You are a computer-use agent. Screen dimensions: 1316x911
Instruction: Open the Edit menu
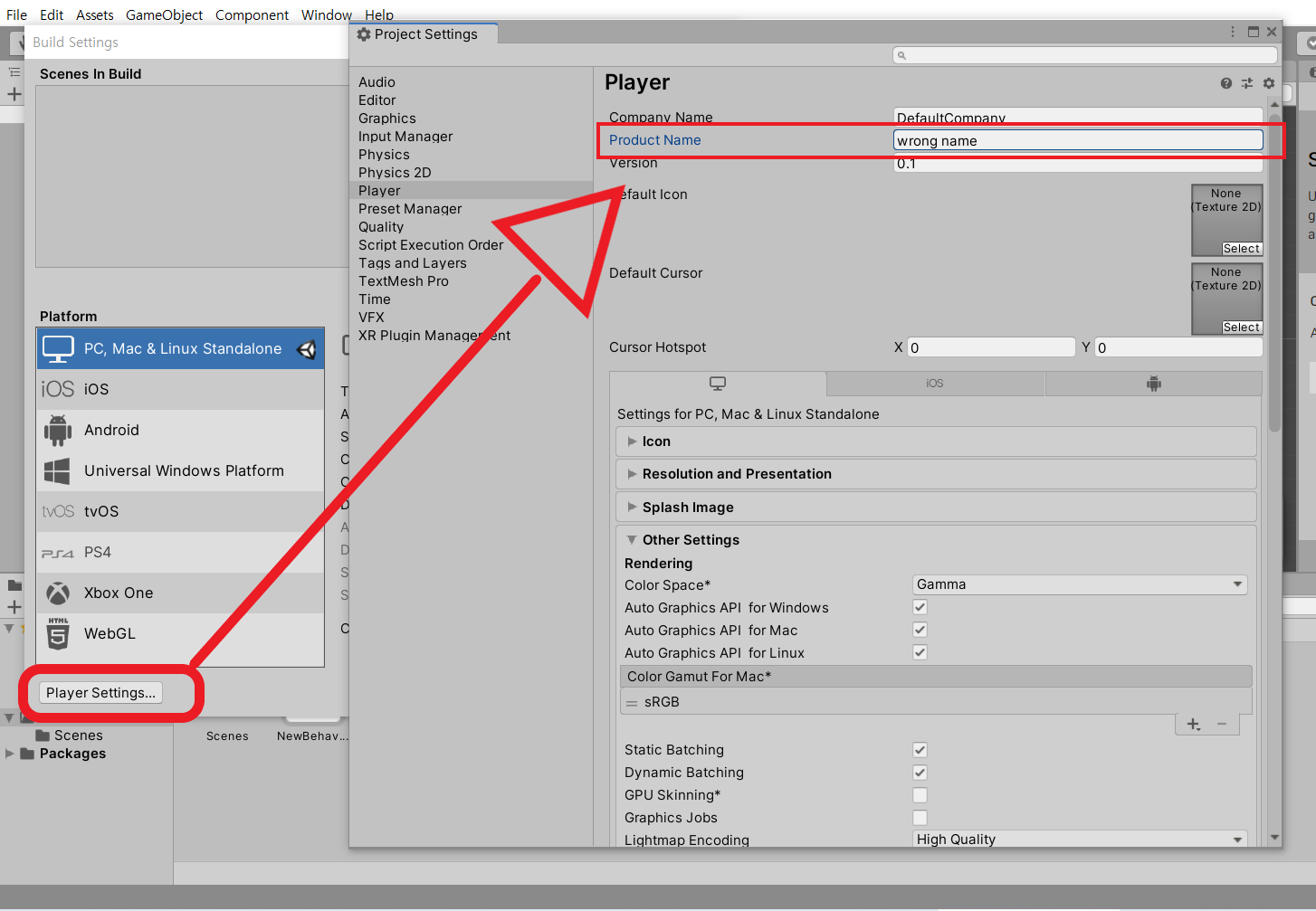[52, 14]
